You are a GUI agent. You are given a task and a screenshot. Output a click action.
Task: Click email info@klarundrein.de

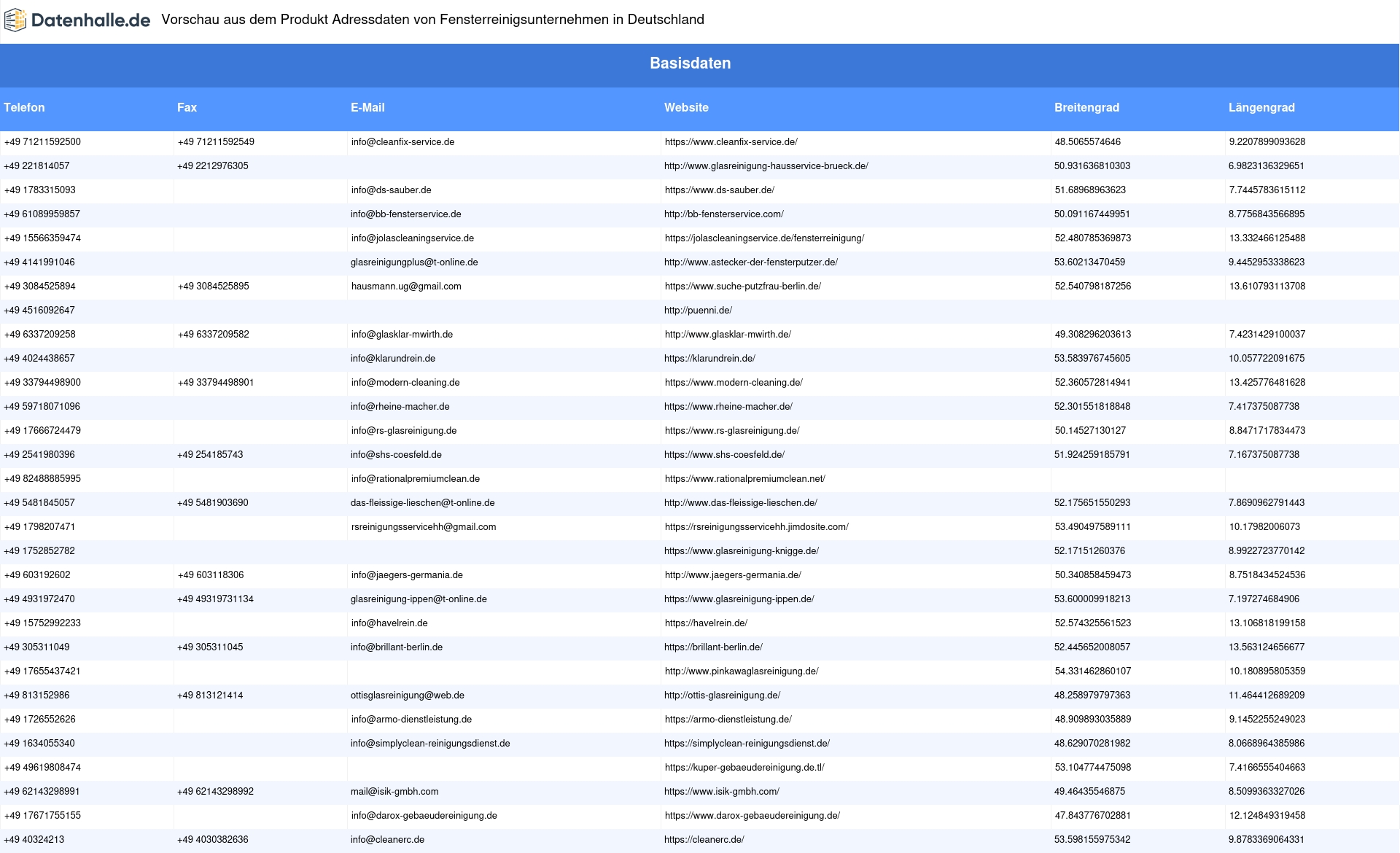[393, 359]
